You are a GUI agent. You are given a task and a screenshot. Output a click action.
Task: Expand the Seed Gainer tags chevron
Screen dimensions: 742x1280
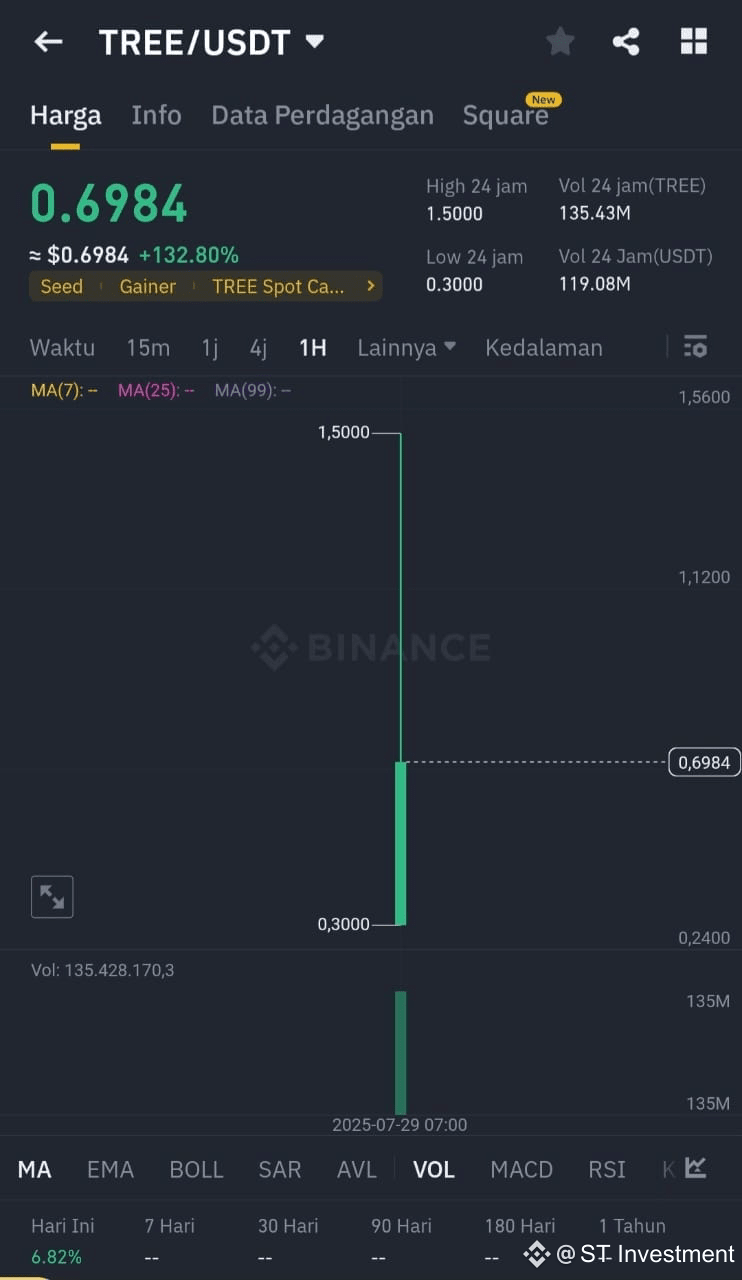coord(371,286)
